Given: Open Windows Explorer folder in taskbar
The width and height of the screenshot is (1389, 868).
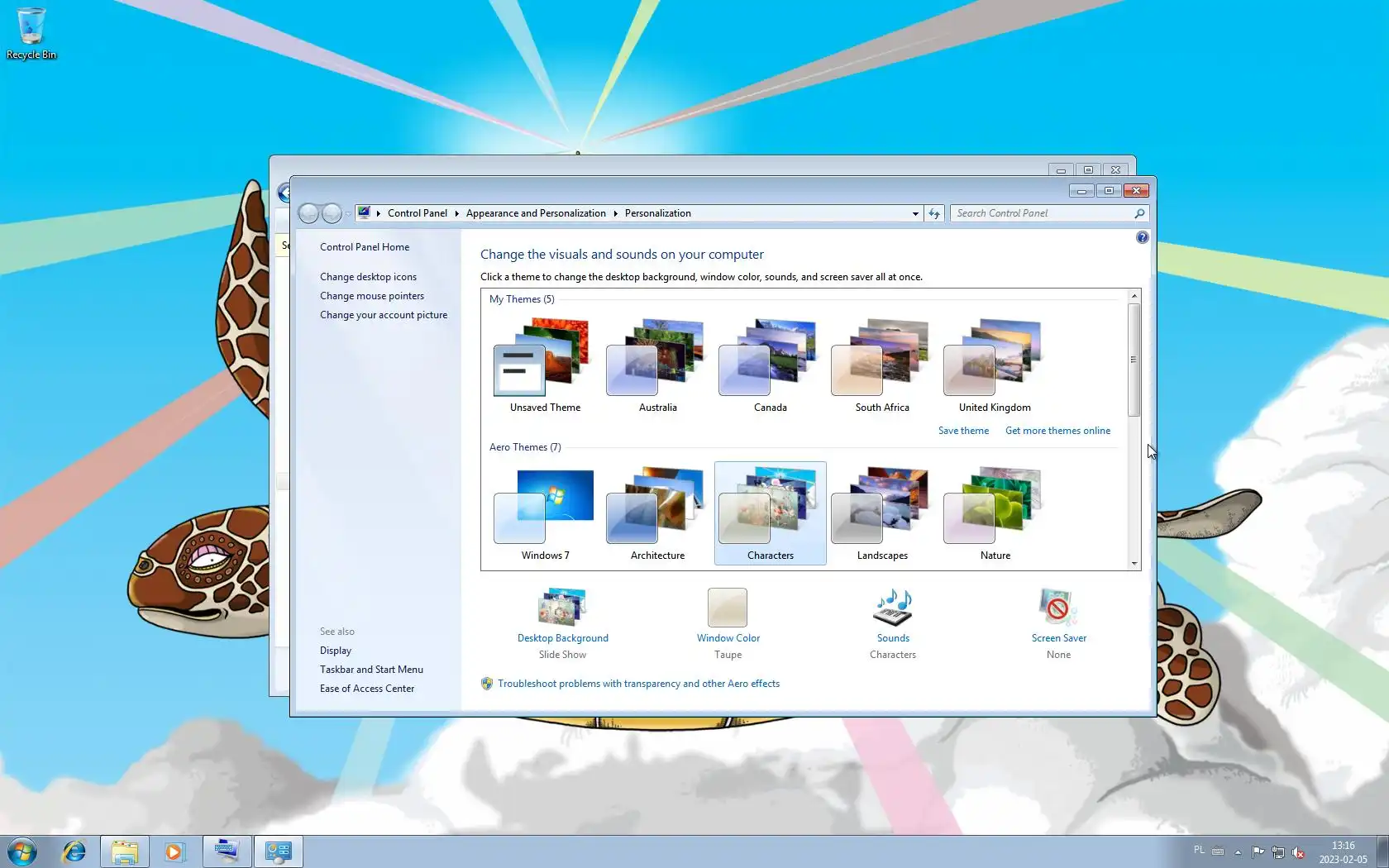Looking at the screenshot, I should [x=125, y=851].
